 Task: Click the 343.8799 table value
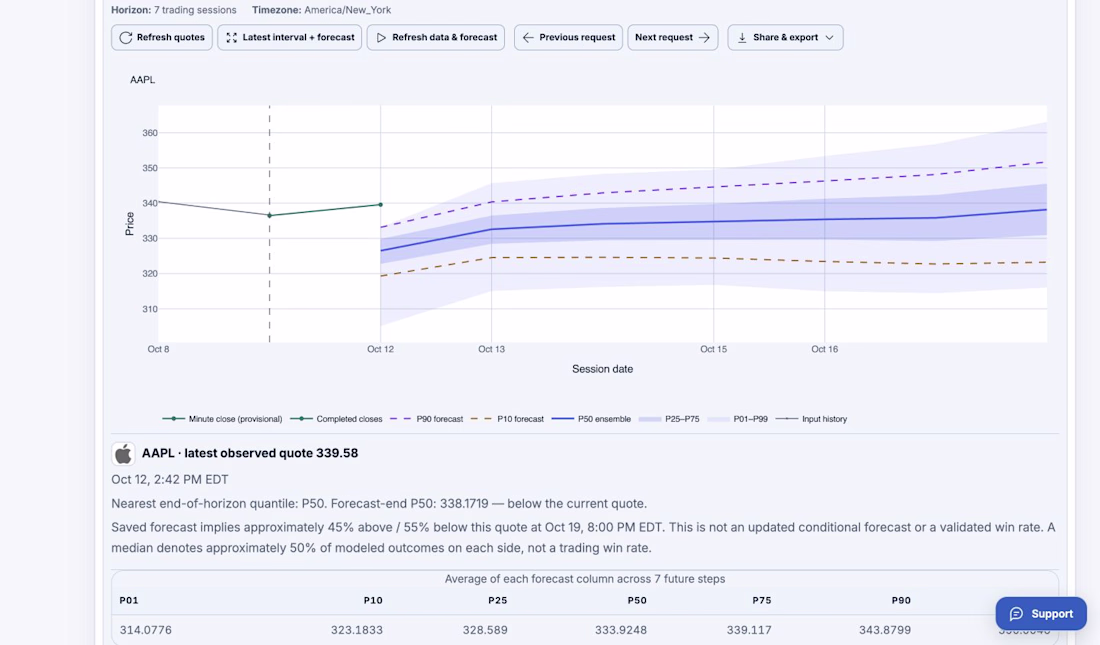click(885, 630)
